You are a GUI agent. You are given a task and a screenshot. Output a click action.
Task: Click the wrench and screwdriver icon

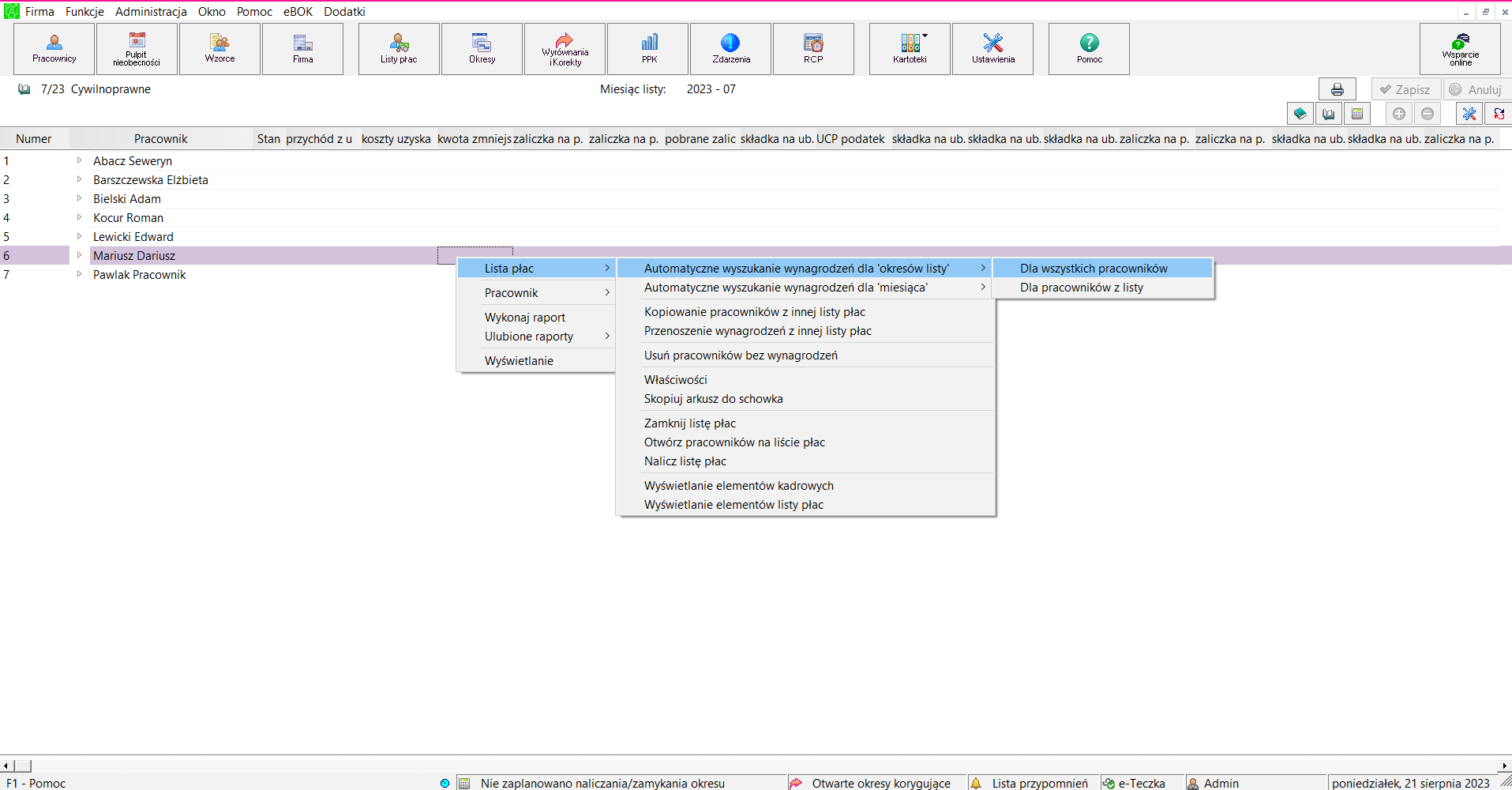click(x=1469, y=114)
